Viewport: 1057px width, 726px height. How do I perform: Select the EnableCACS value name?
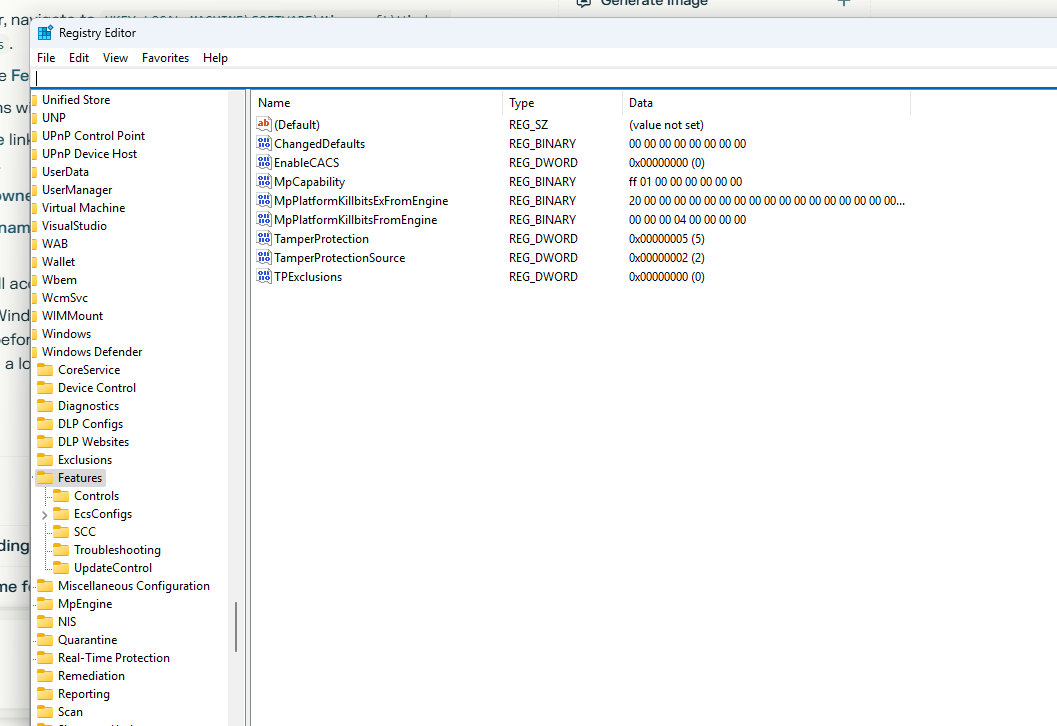coord(306,162)
